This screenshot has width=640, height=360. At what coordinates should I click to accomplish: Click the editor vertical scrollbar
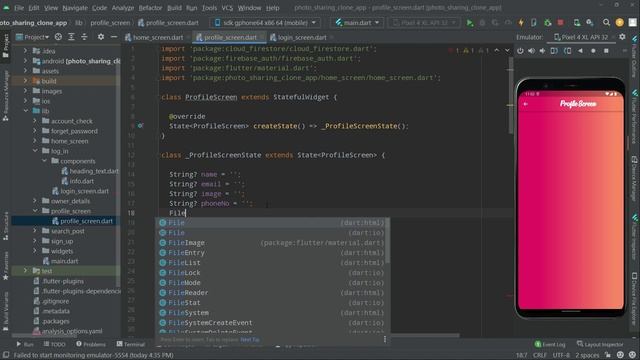(510, 96)
